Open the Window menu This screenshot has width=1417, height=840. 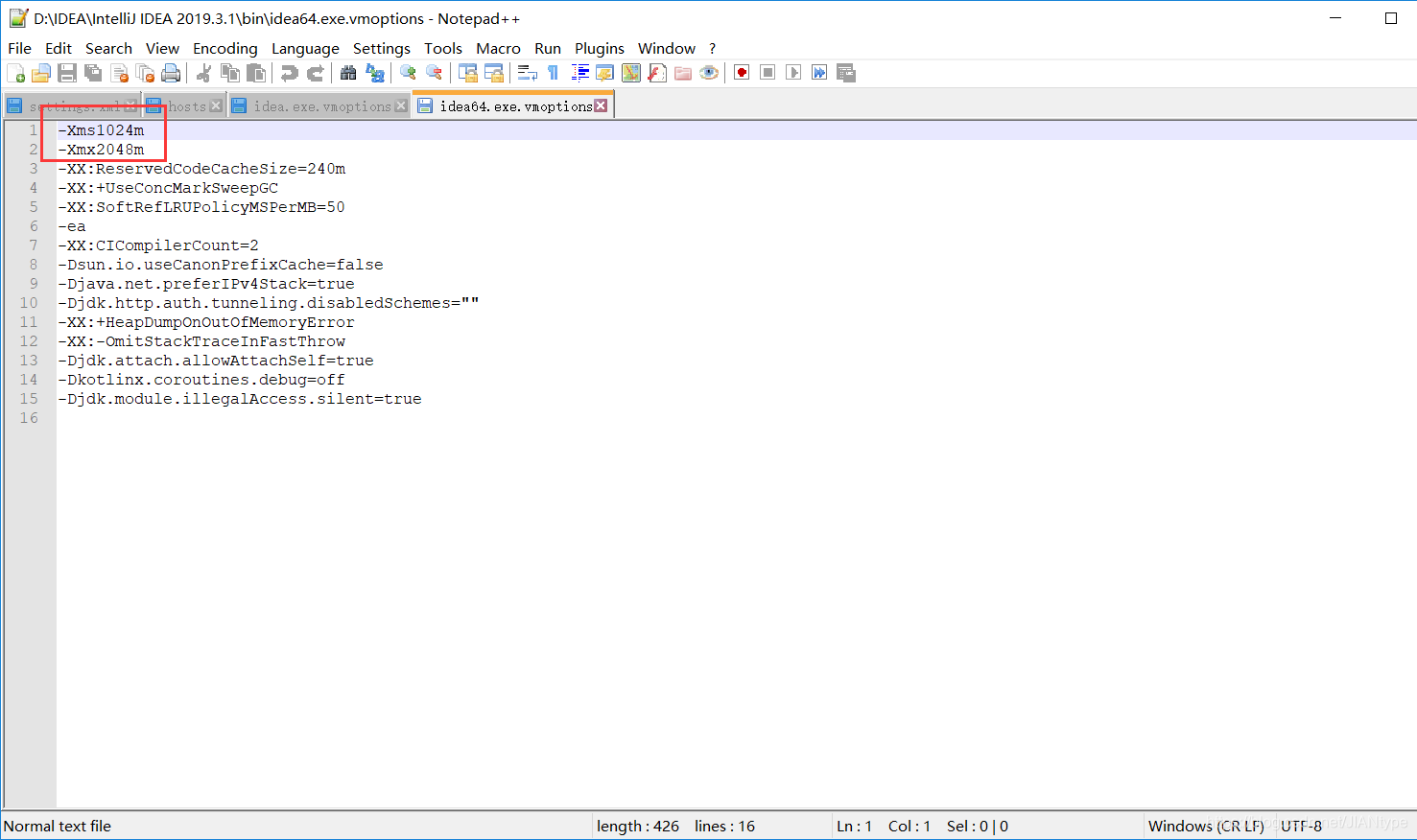tap(667, 48)
